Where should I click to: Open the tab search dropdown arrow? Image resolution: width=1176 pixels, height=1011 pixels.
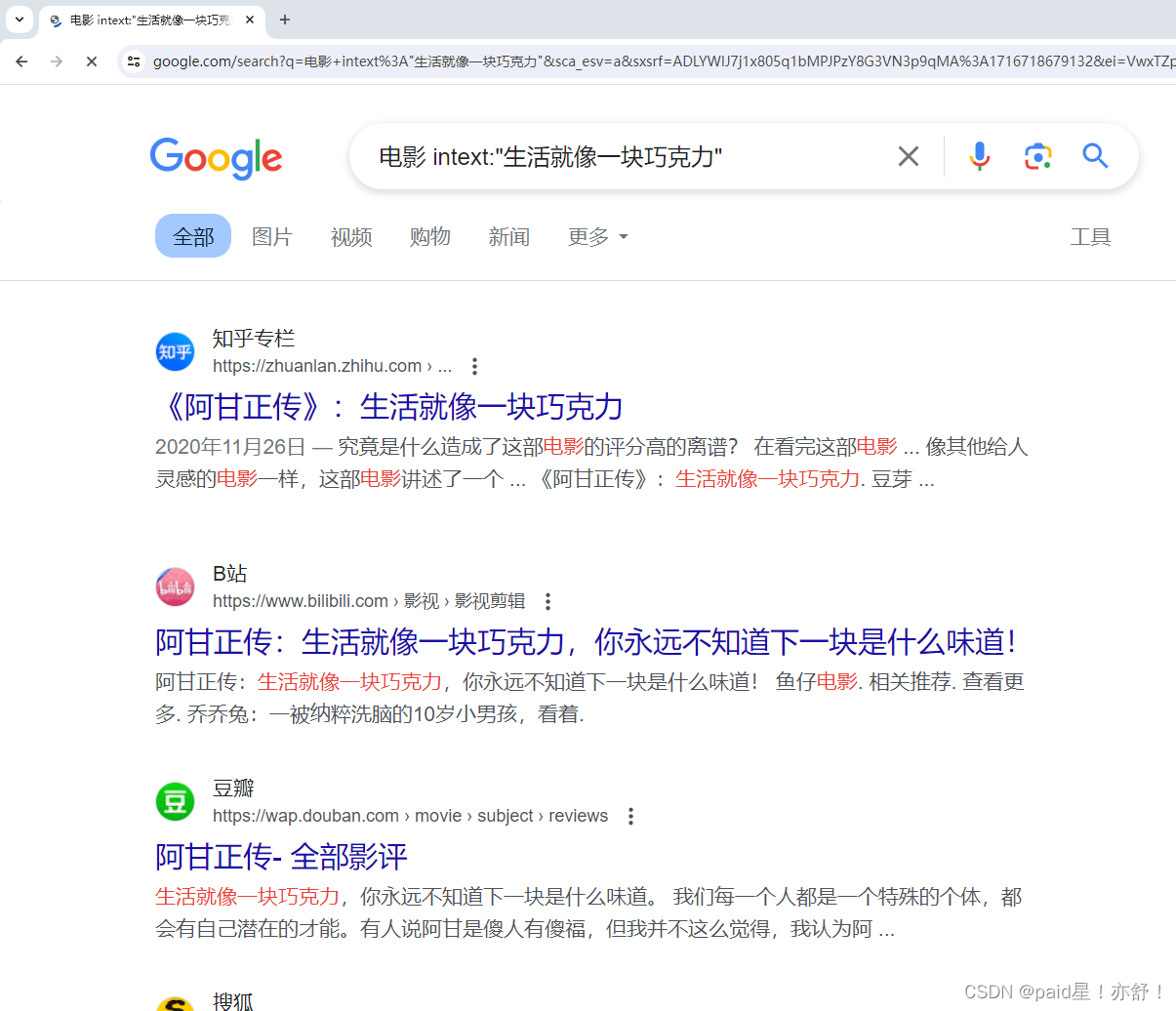pos(20,20)
